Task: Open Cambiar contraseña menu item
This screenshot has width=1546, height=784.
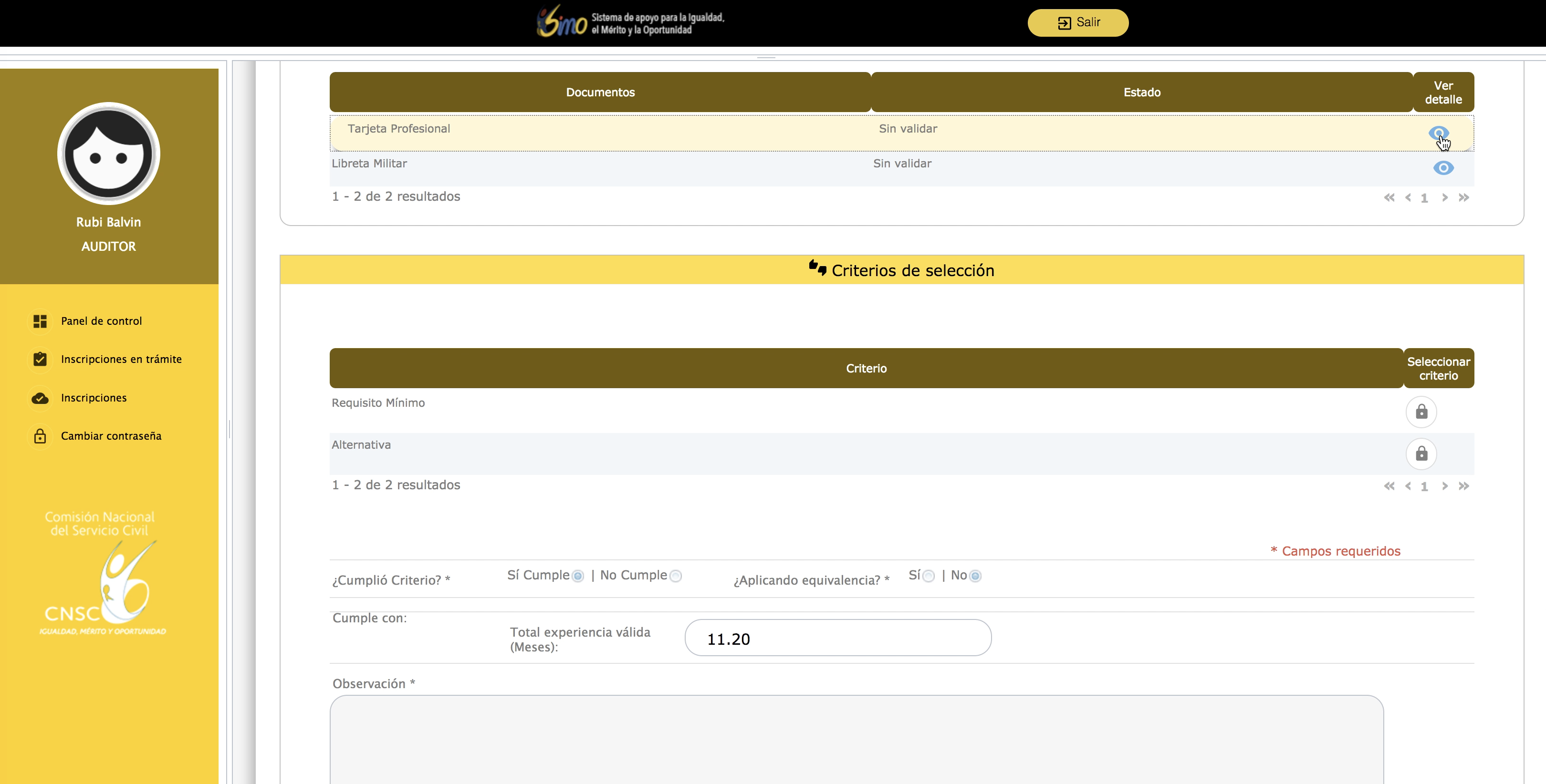Action: [111, 436]
